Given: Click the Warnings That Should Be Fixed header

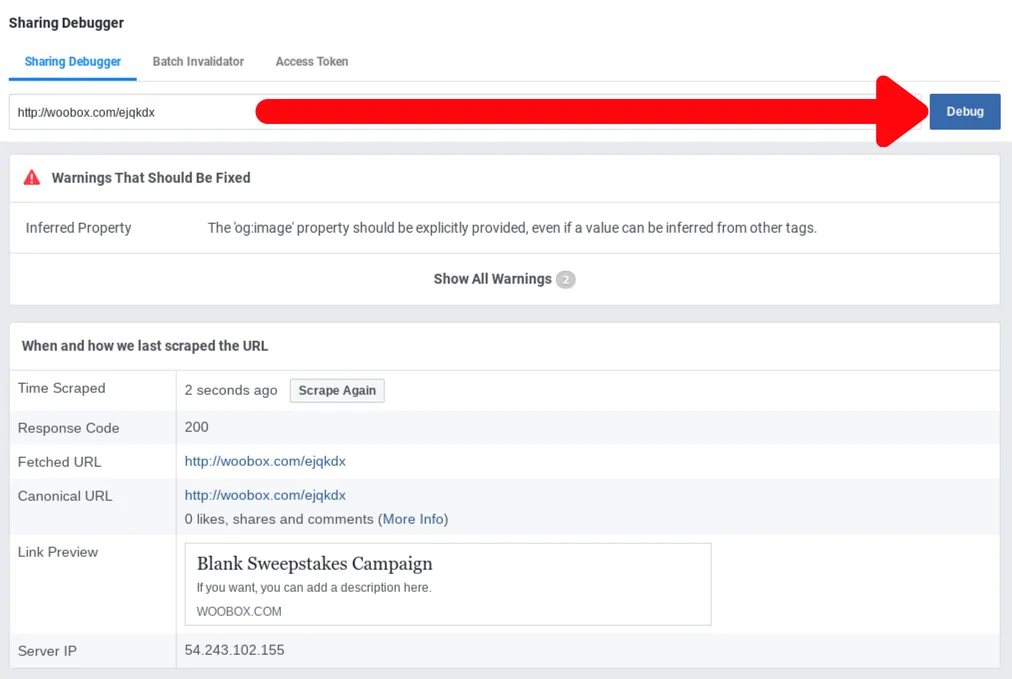Looking at the screenshot, I should click(x=151, y=177).
